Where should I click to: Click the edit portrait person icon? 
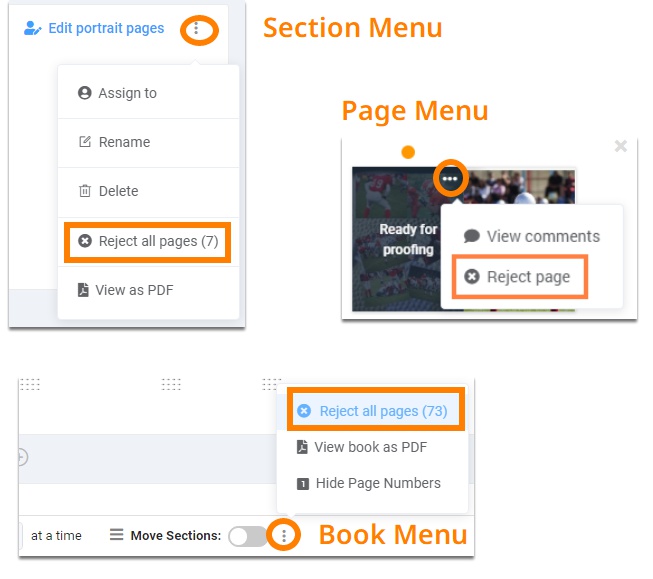pyautogui.click(x=32, y=28)
